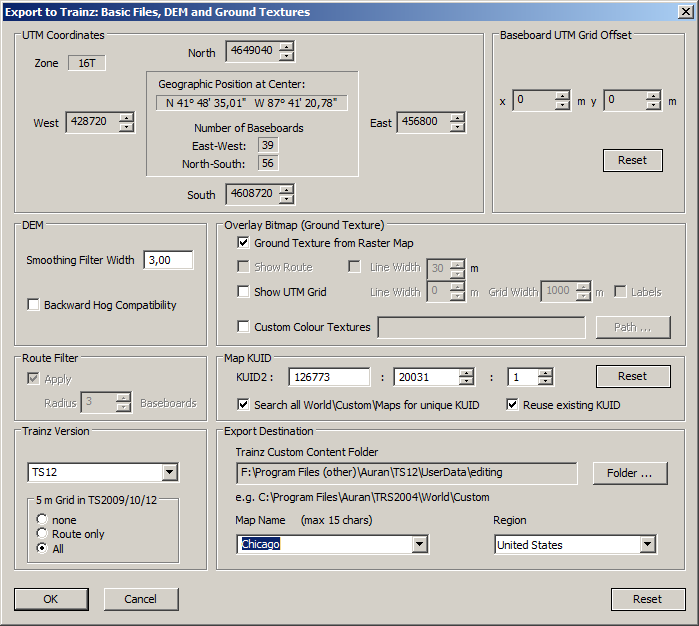Image resolution: width=699 pixels, height=626 pixels.
Task: Click the Smoothing Filter Width field
Action: pos(168,260)
